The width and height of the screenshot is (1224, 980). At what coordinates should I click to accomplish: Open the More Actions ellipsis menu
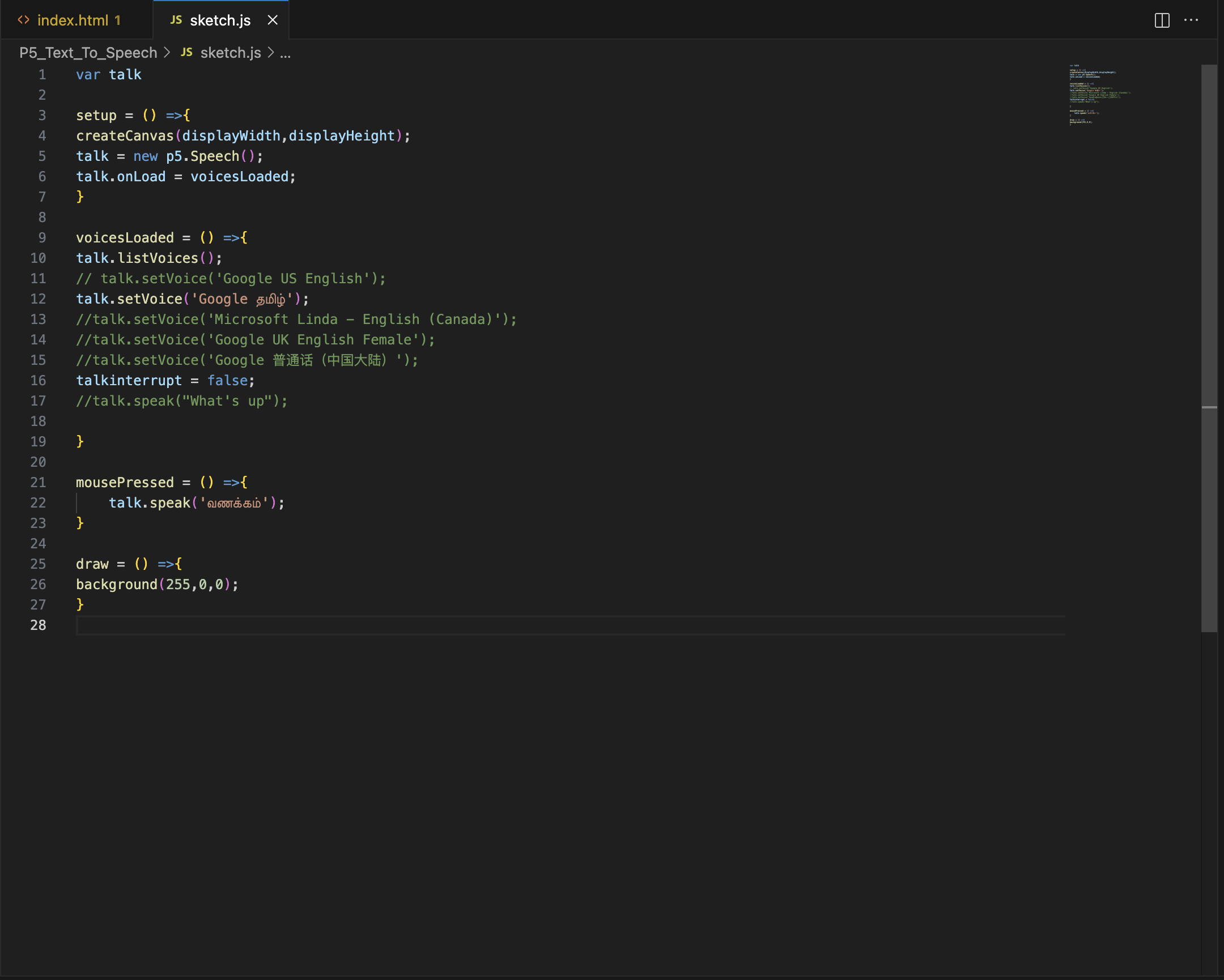(1191, 20)
